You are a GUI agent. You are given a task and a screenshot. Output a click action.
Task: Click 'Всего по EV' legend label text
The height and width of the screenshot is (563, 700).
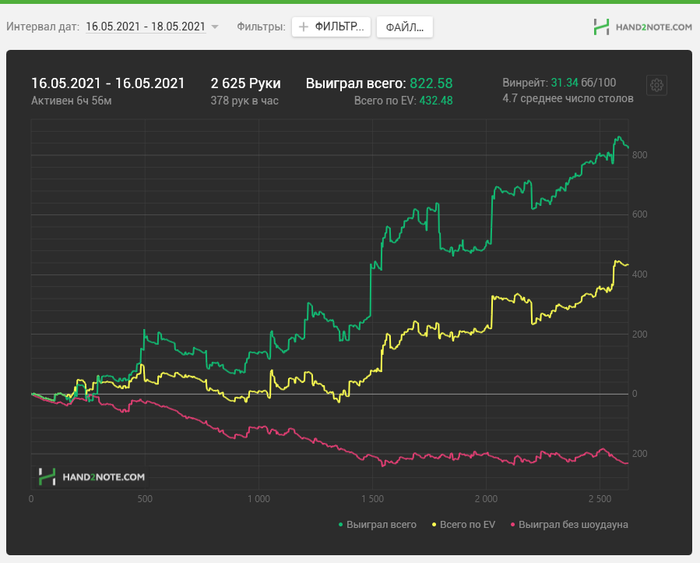(467, 525)
